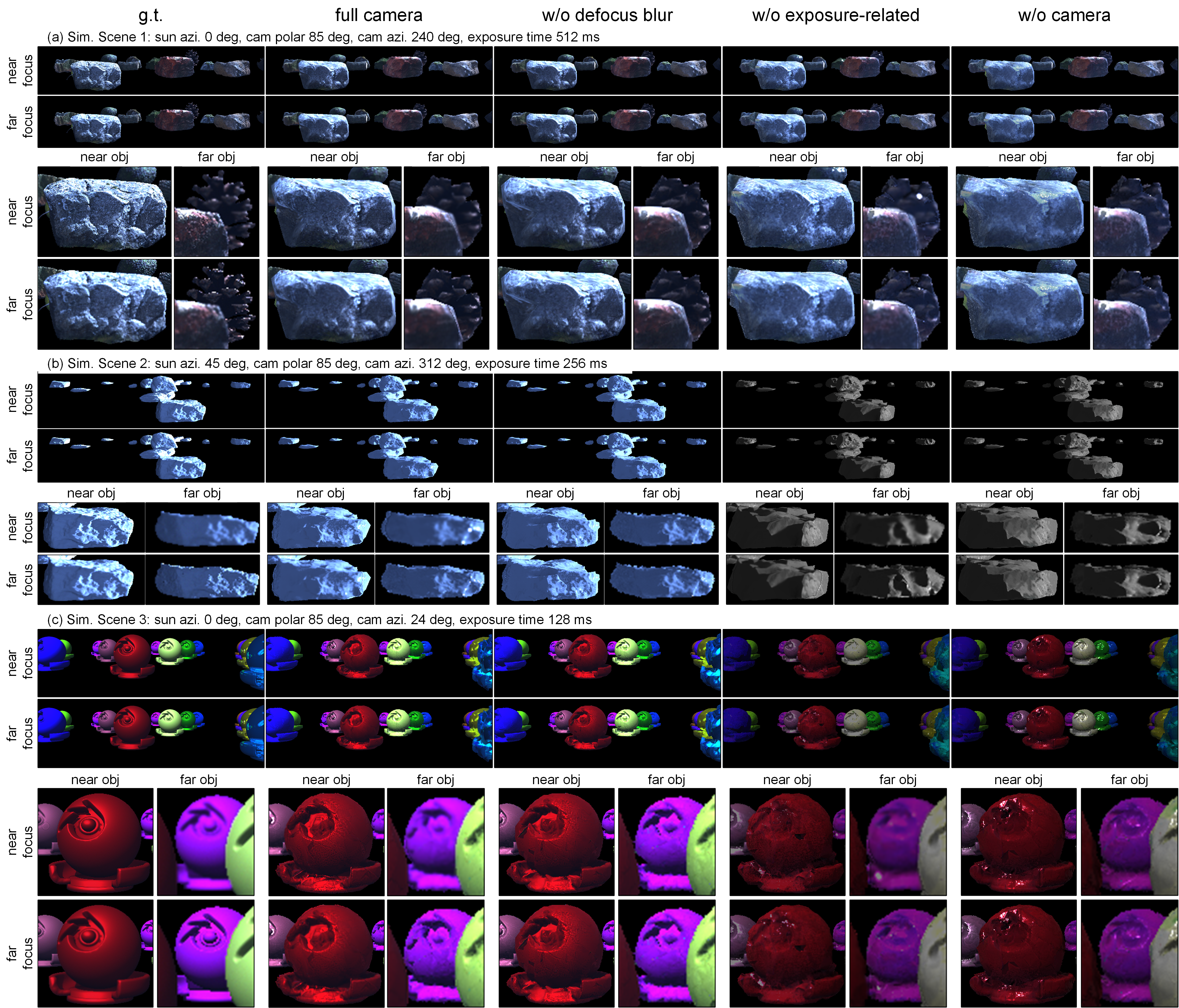Open g.t. red sphere near-obj crop, near focus

(x=95, y=841)
